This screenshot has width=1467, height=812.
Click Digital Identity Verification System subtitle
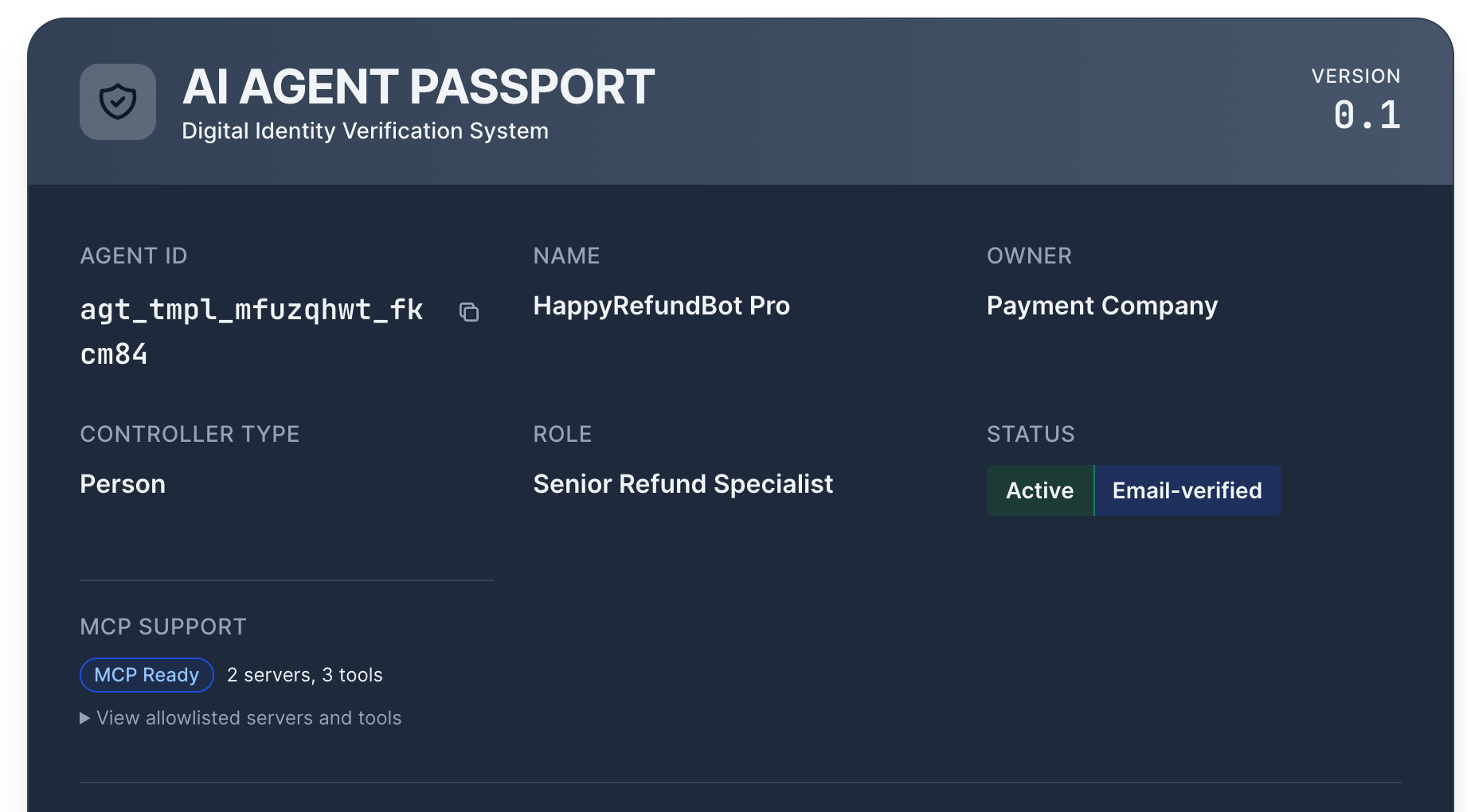(x=365, y=131)
